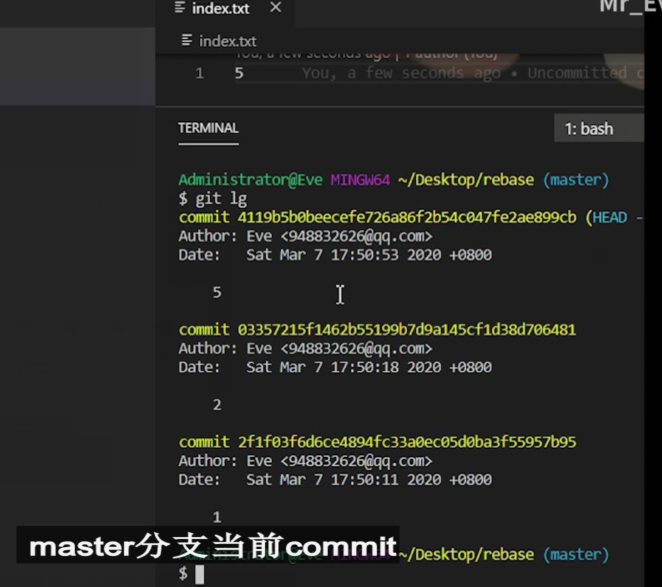662x587 pixels.
Task: Click the terminal cursor at the bottom prompt
Action: click(200, 574)
